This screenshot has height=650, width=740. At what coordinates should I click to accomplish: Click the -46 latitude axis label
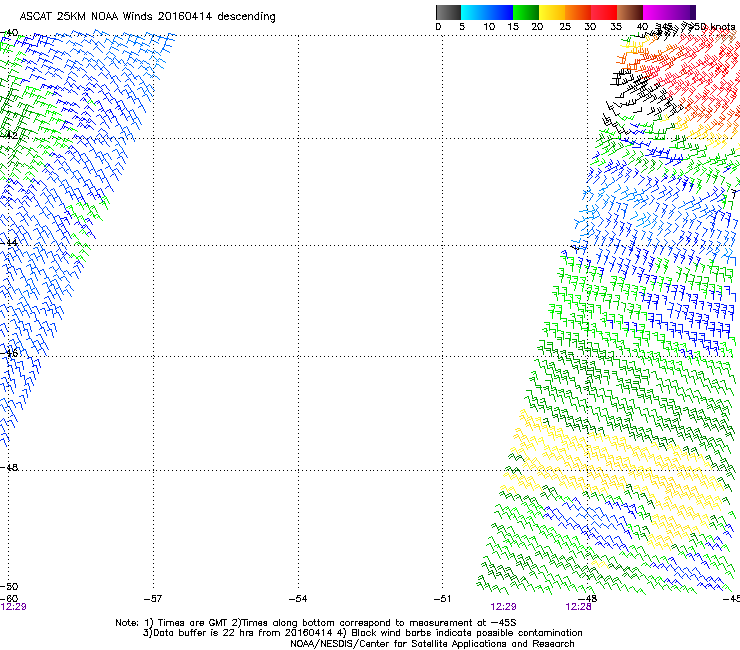[x=9, y=353]
